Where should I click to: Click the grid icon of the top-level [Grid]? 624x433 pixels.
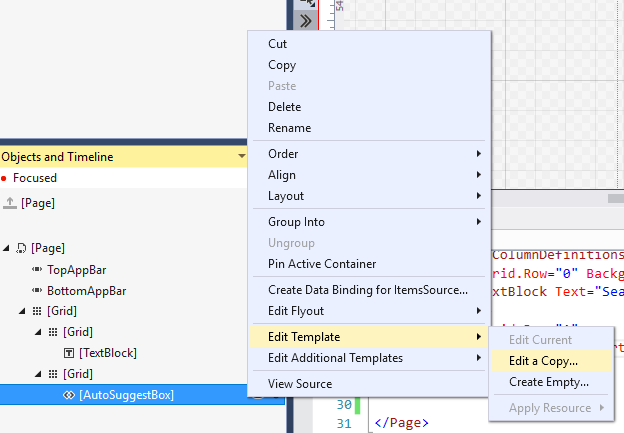coord(37,311)
